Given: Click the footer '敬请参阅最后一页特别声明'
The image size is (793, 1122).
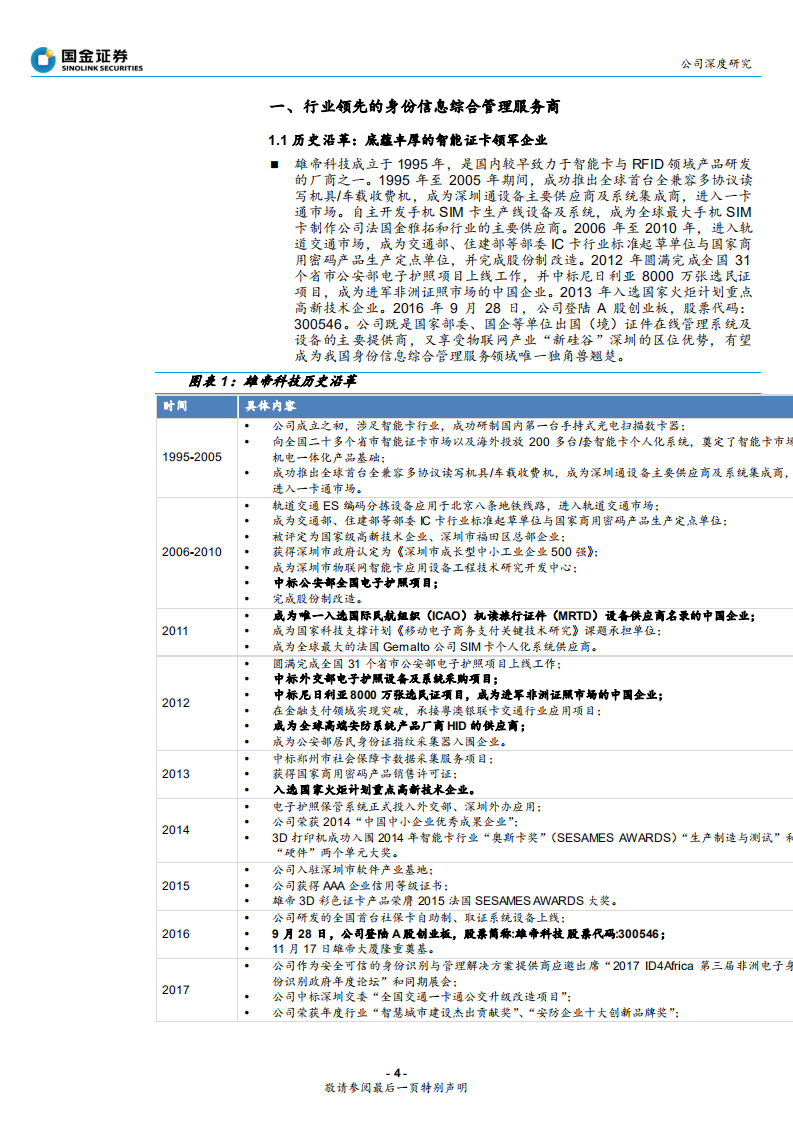Looking at the screenshot, I should [x=396, y=1088].
